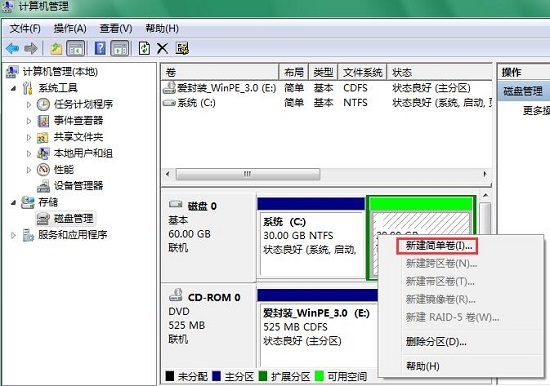
Task: Choose 删除分区(D)... in context menu
Action: [436, 341]
